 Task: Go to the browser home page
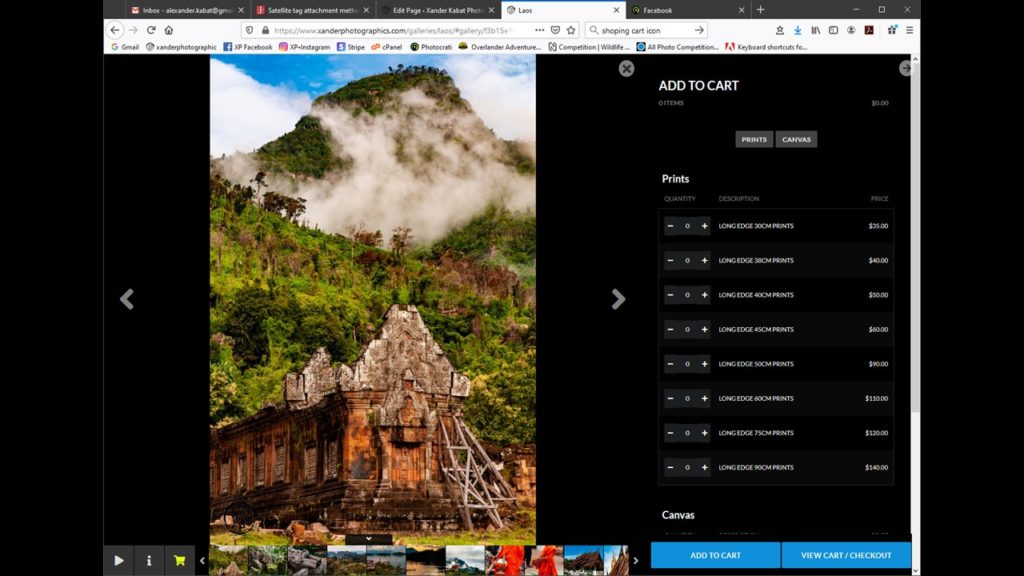click(x=168, y=30)
